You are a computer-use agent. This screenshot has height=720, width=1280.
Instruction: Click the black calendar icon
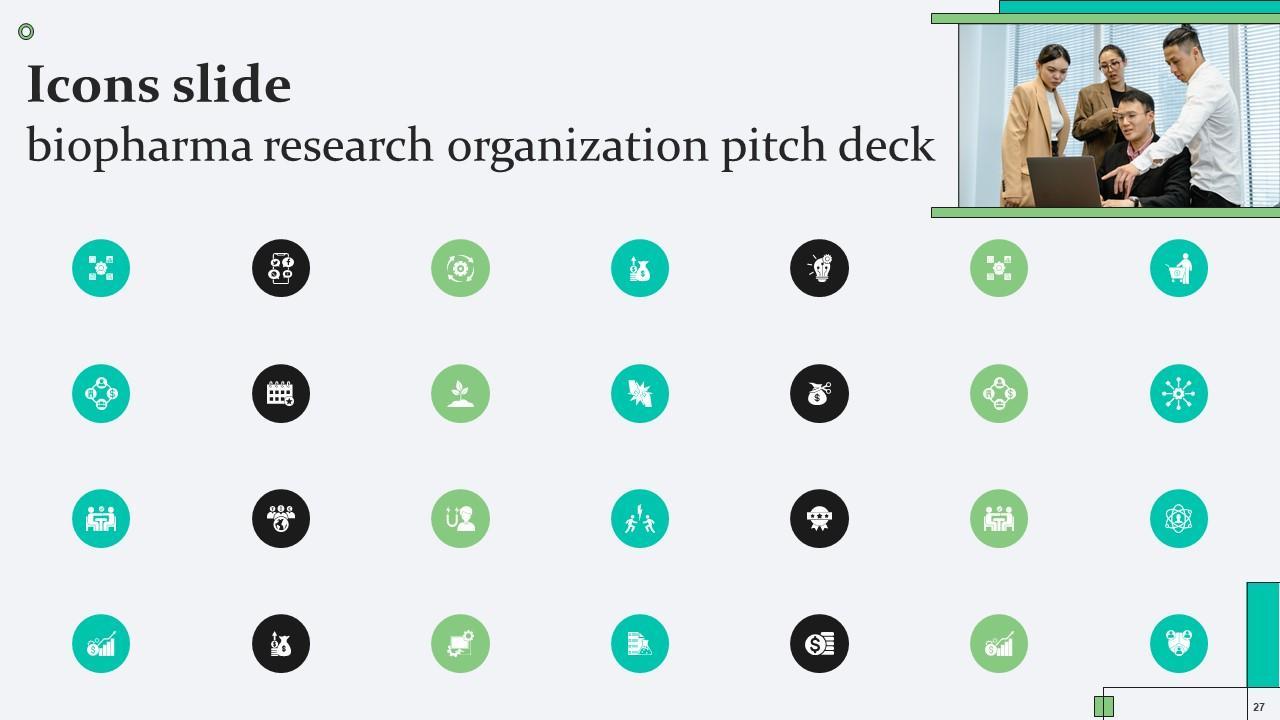coord(281,393)
